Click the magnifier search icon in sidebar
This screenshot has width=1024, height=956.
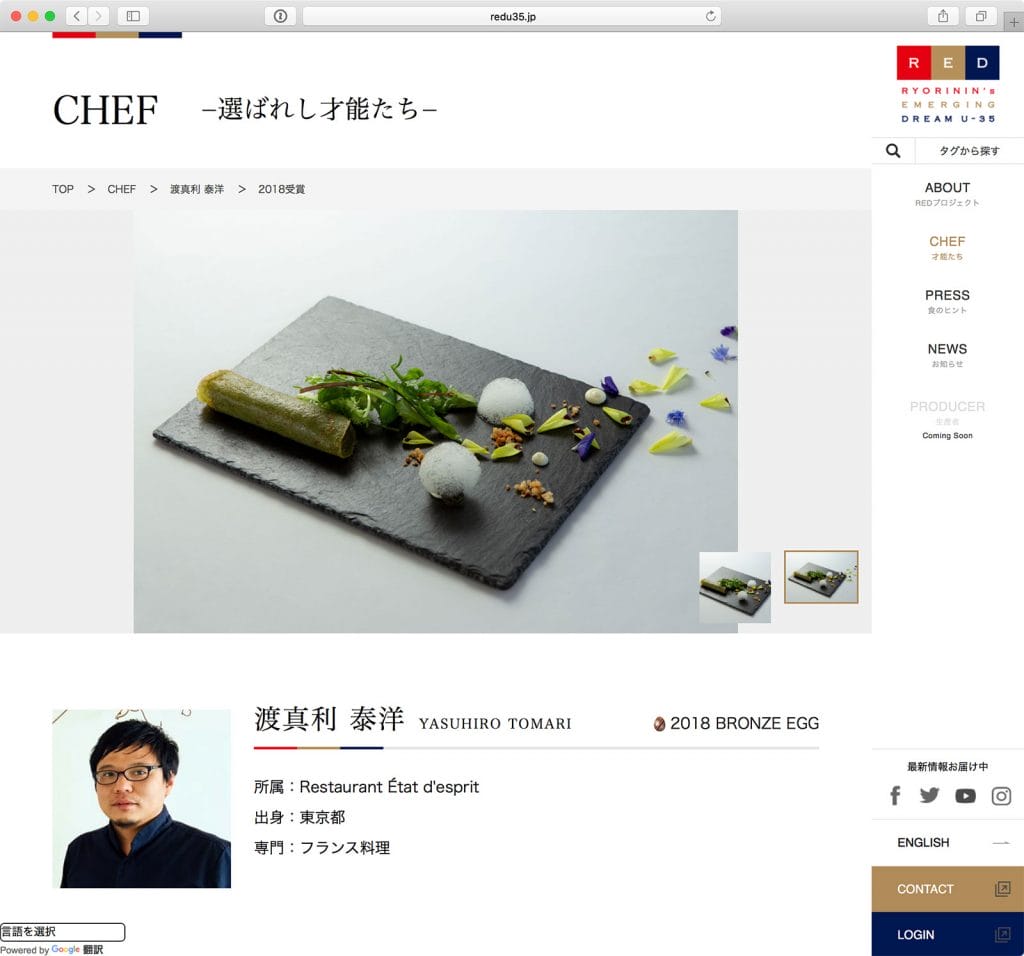tap(893, 151)
